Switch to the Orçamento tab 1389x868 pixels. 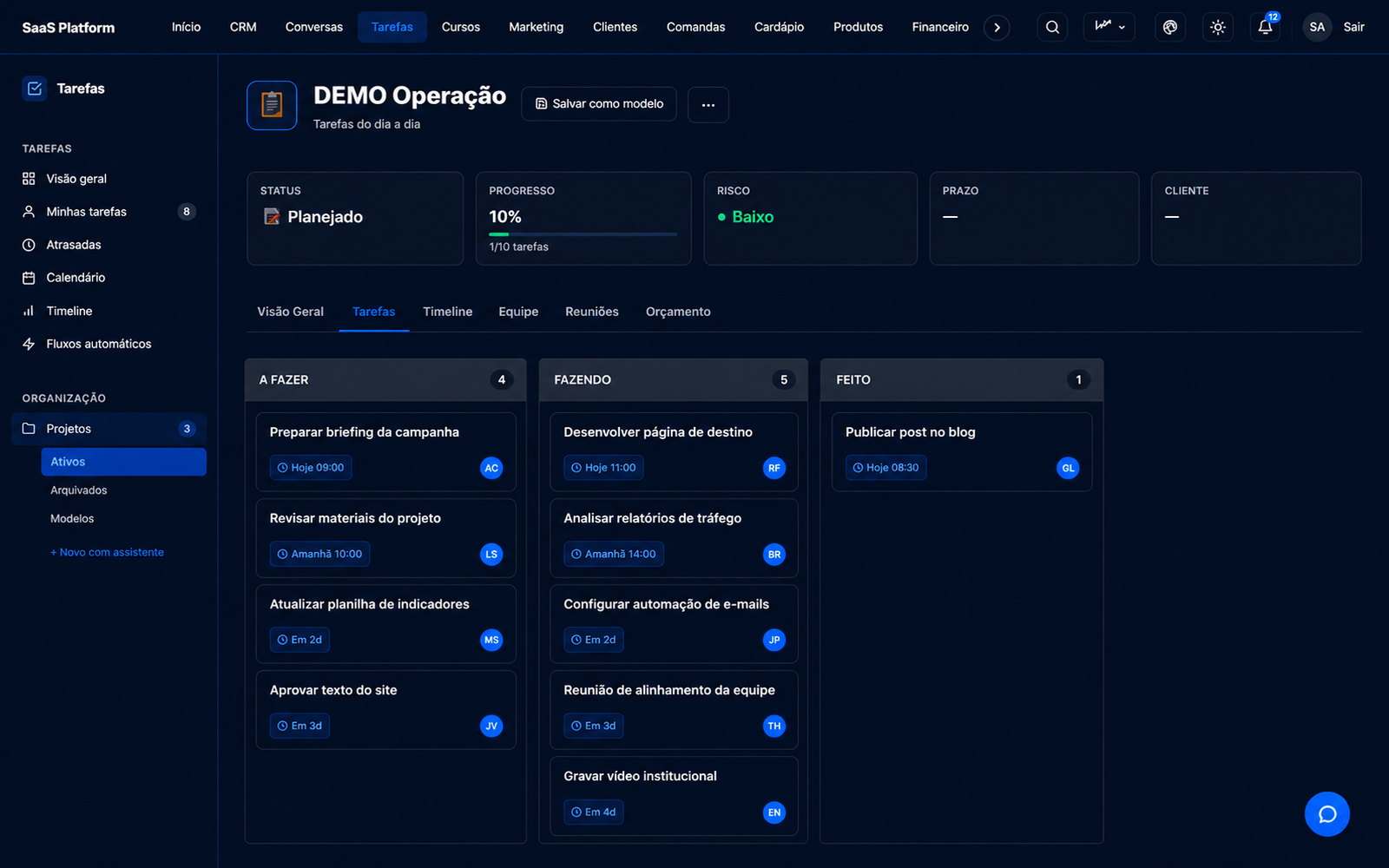tap(678, 312)
